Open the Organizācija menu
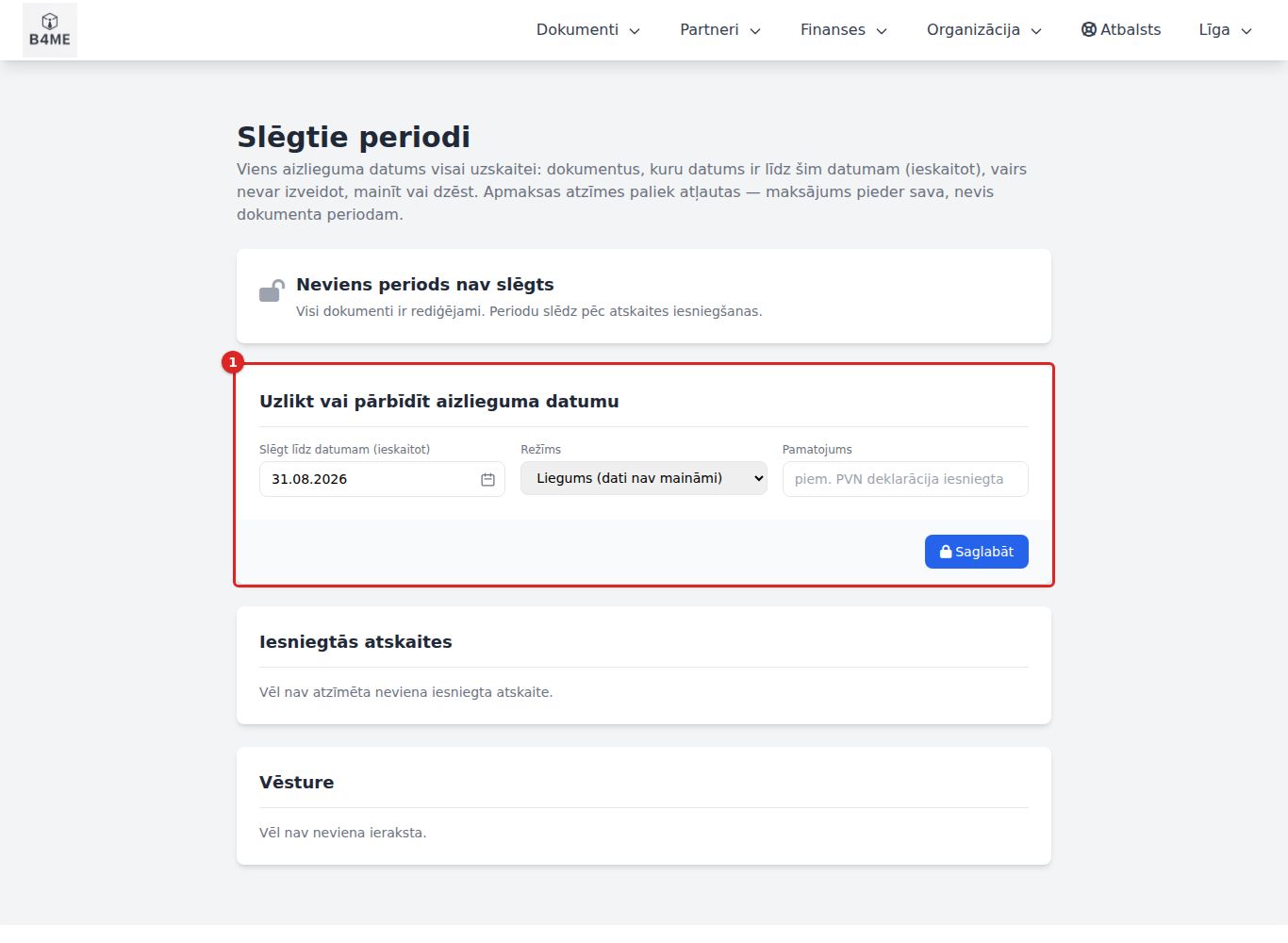The height and width of the screenshot is (943, 1288). click(984, 30)
